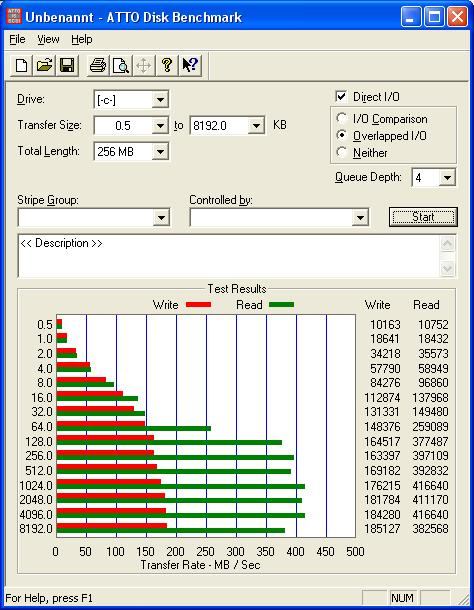Click the 32.0 transfer size row label
Viewport: 474px width, 610px height.
[42, 412]
